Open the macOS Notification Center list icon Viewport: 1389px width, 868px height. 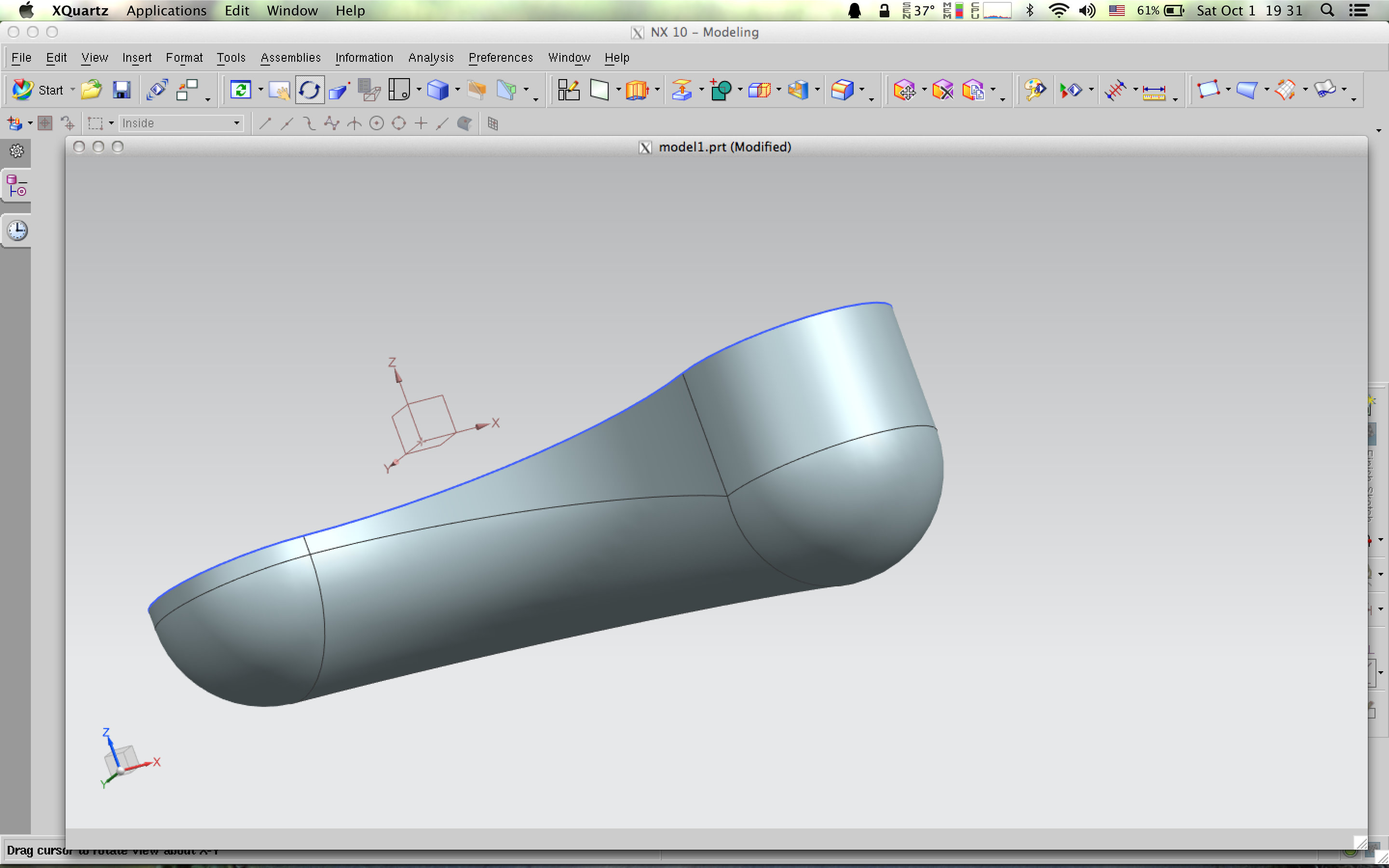[x=1359, y=10]
